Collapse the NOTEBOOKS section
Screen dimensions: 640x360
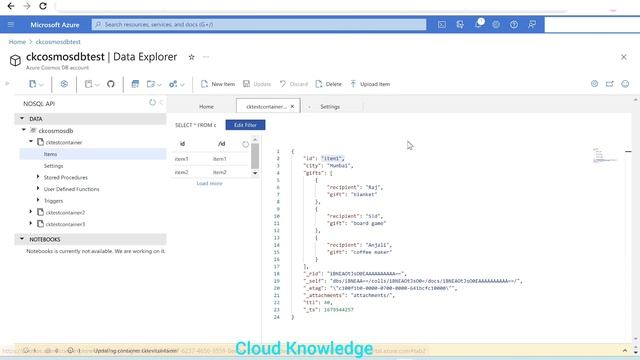point(22,239)
